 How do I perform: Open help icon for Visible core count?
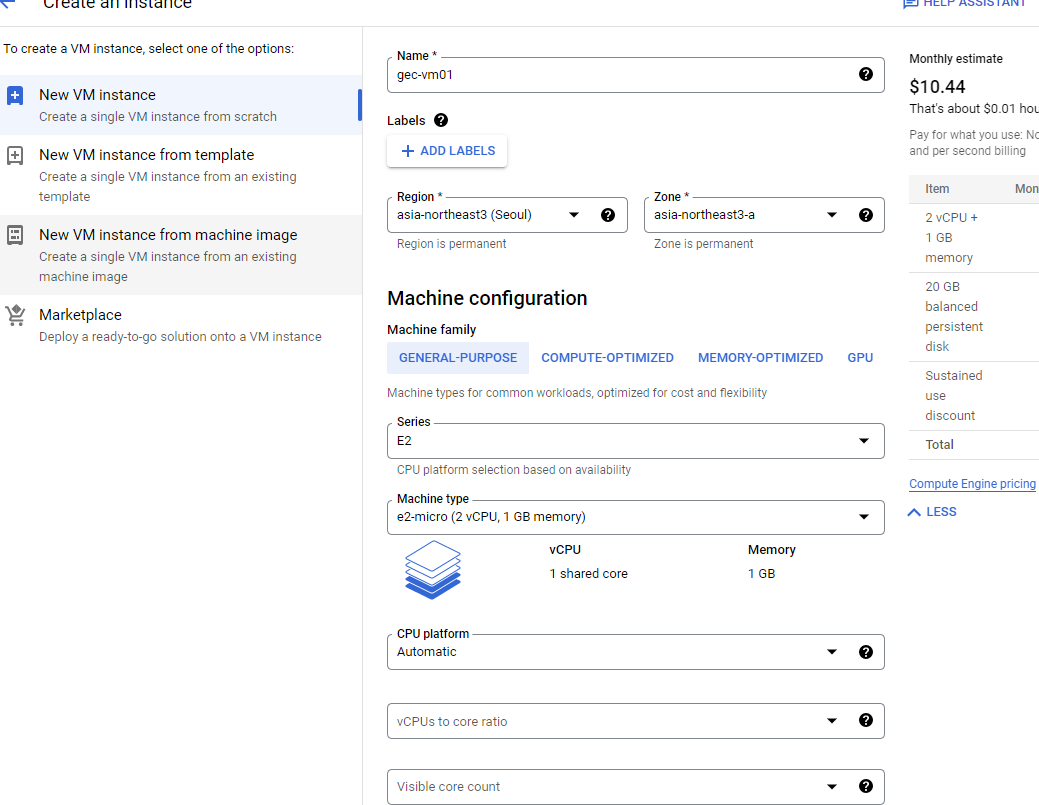[865, 786]
